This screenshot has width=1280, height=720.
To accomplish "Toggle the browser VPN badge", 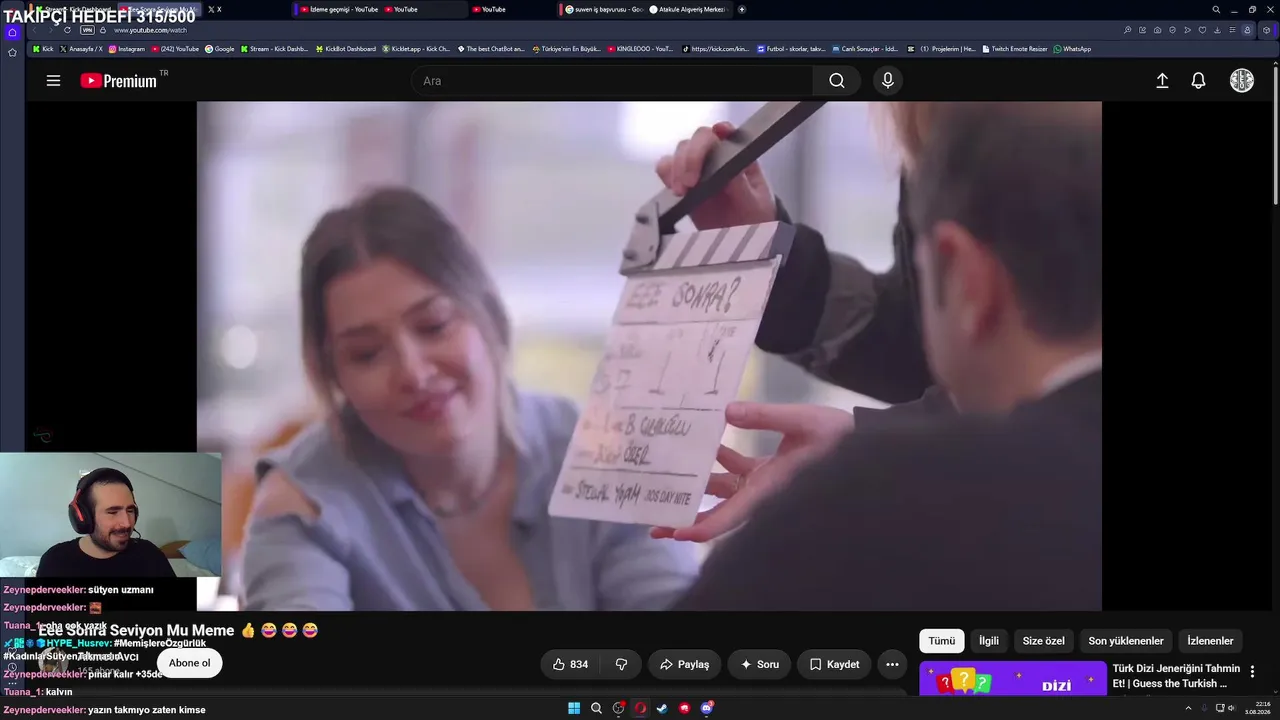I will click(x=87, y=30).
